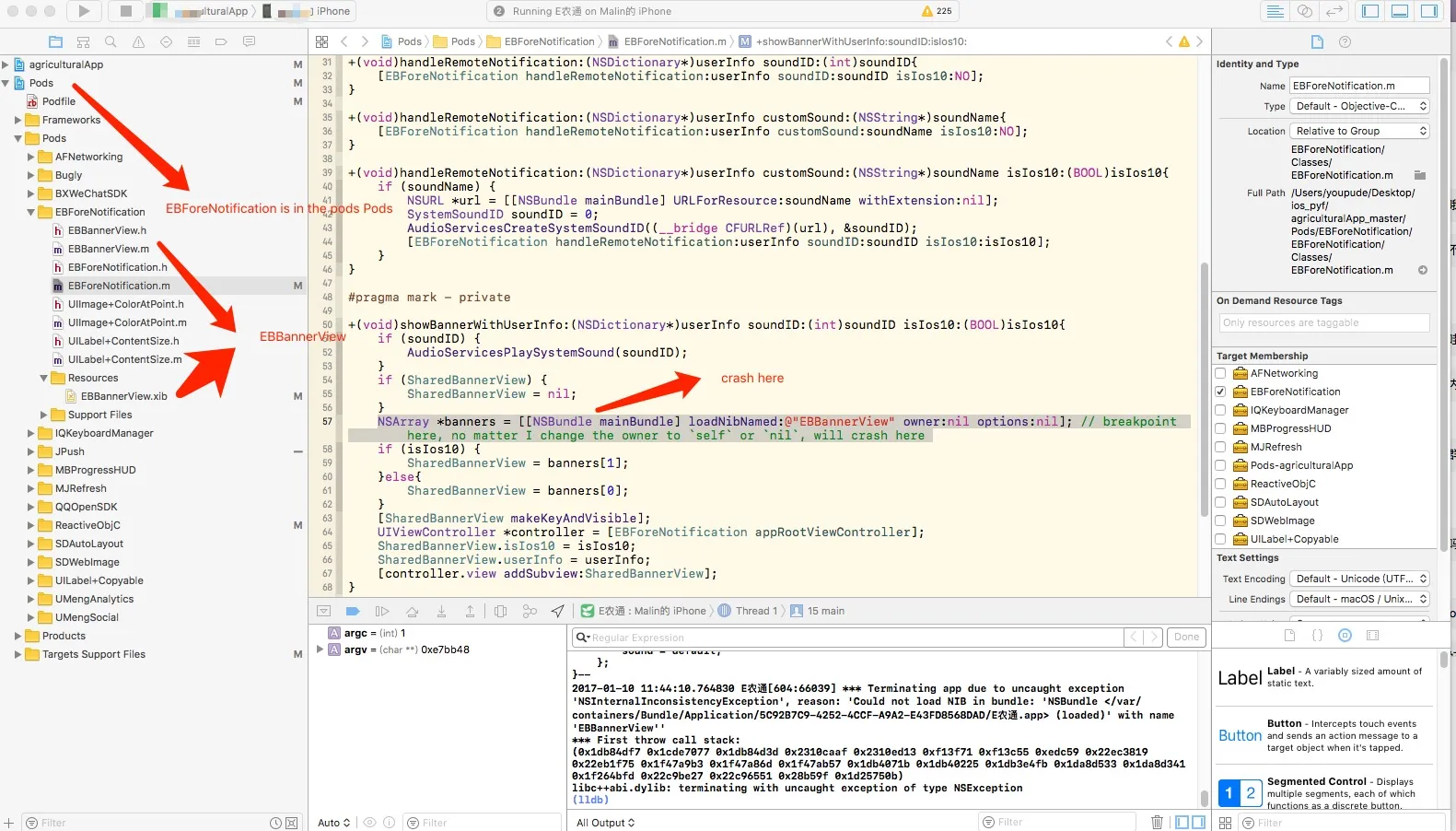This screenshot has height=831, width=1456.
Task: Click the issue count warning badge showing 225
Action: click(x=938, y=11)
